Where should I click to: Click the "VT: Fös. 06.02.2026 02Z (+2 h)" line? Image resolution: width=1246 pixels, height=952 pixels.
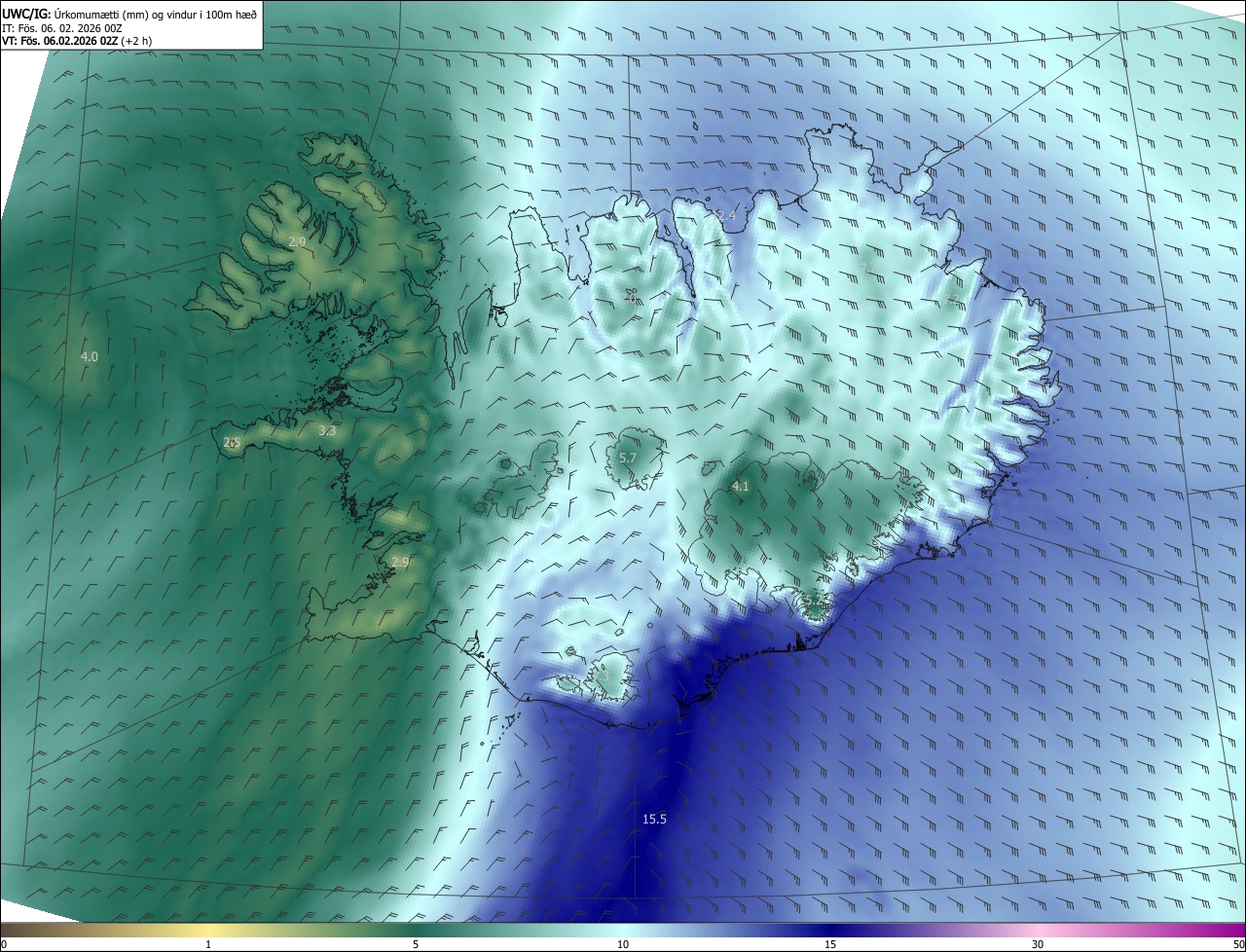point(77,41)
